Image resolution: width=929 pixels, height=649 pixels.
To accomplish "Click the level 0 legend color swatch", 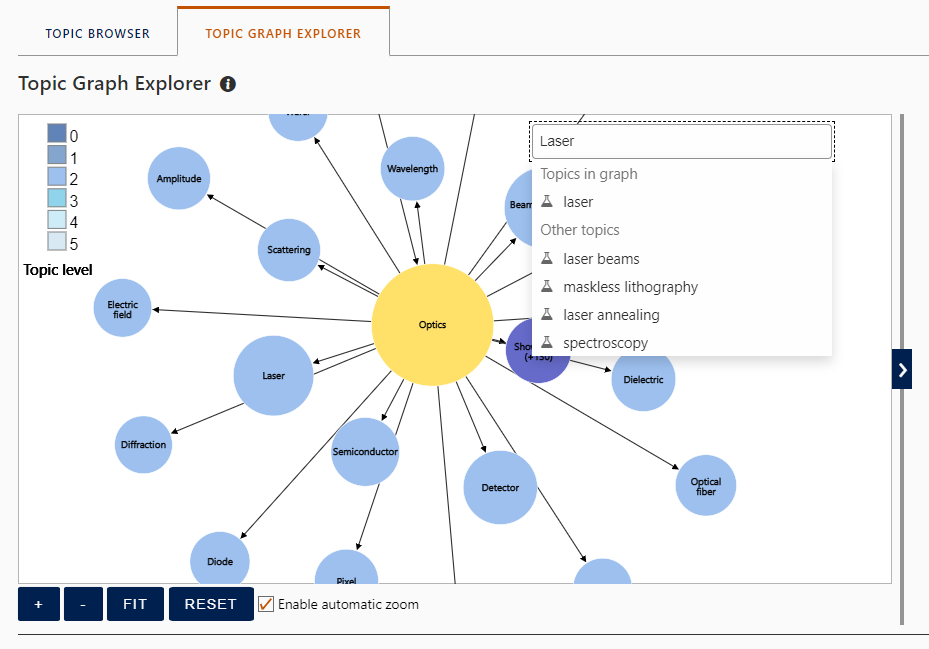I will point(57,134).
